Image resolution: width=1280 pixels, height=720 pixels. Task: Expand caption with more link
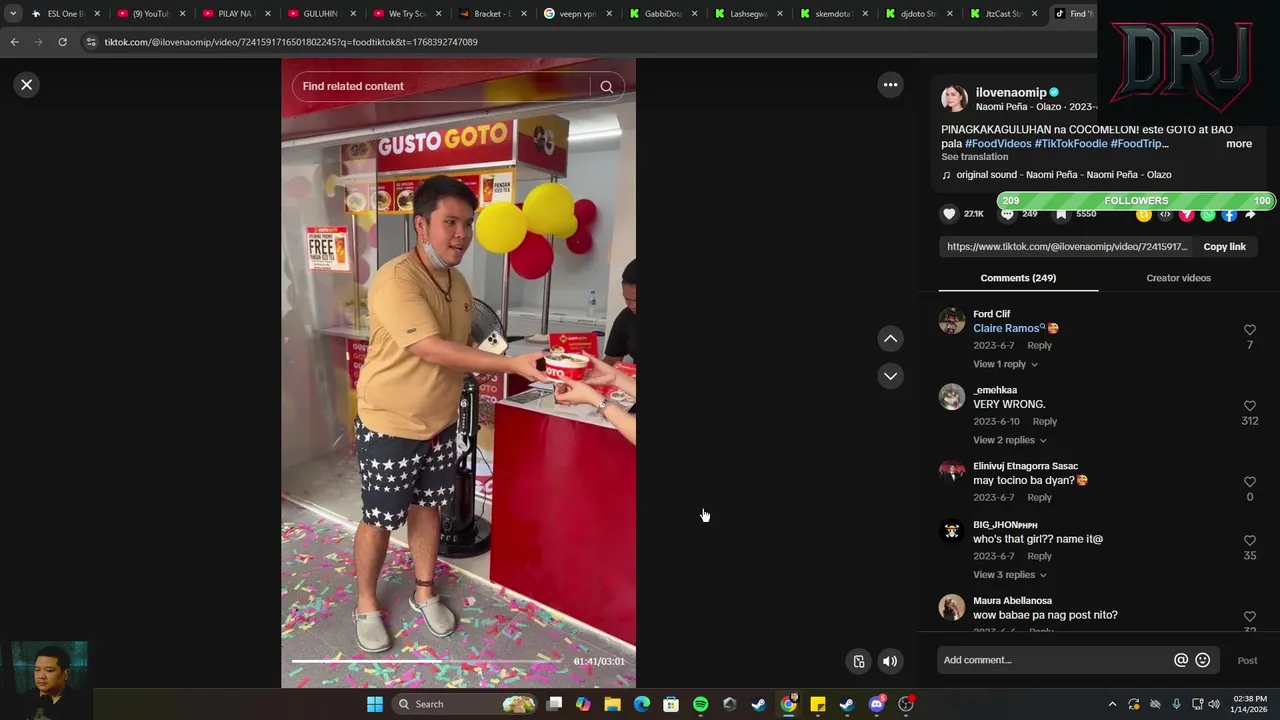click(x=1239, y=144)
